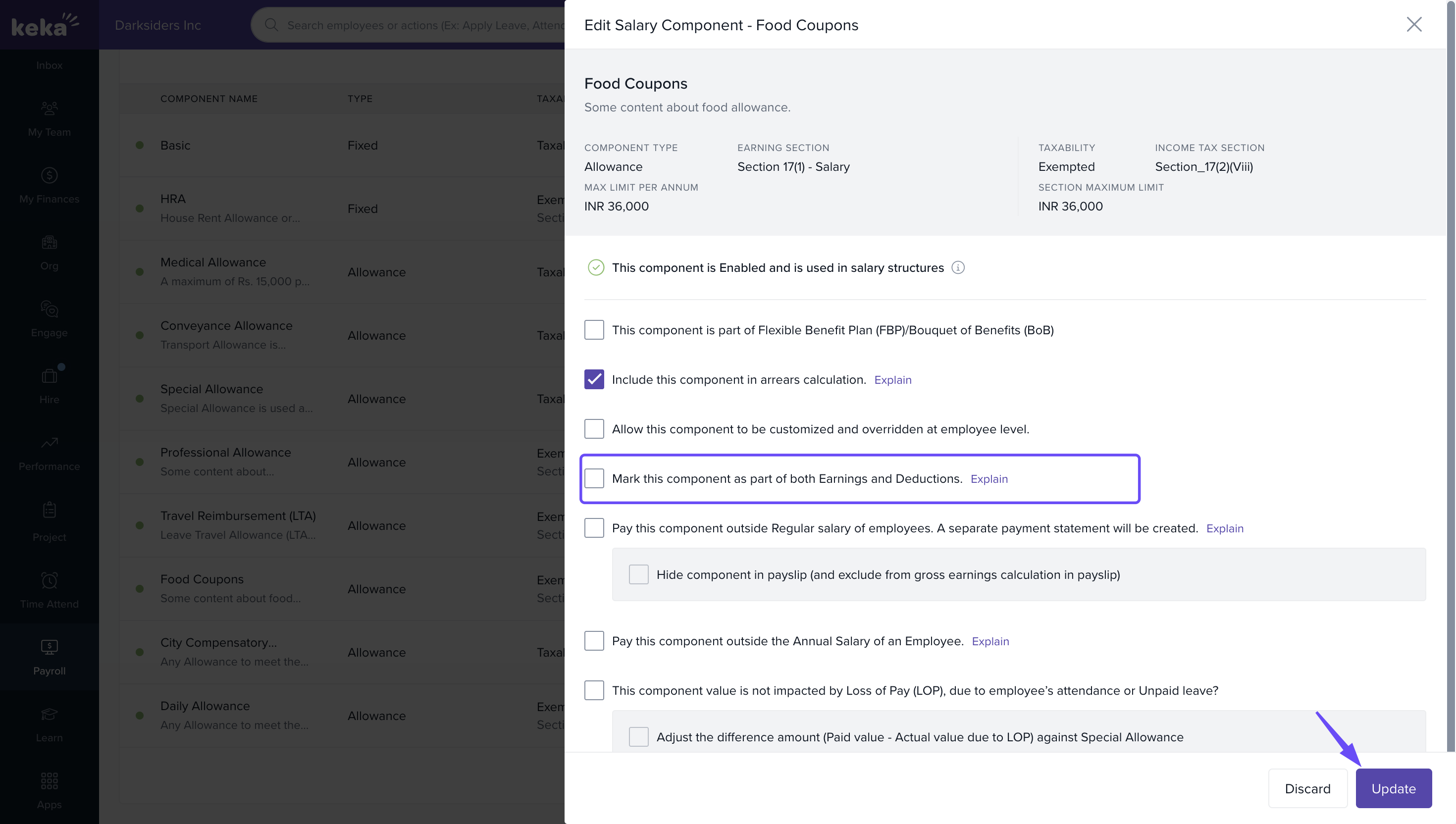Screen dimensions: 1456x824
Task: Open the My Team sidebar icon
Action: pos(49,107)
